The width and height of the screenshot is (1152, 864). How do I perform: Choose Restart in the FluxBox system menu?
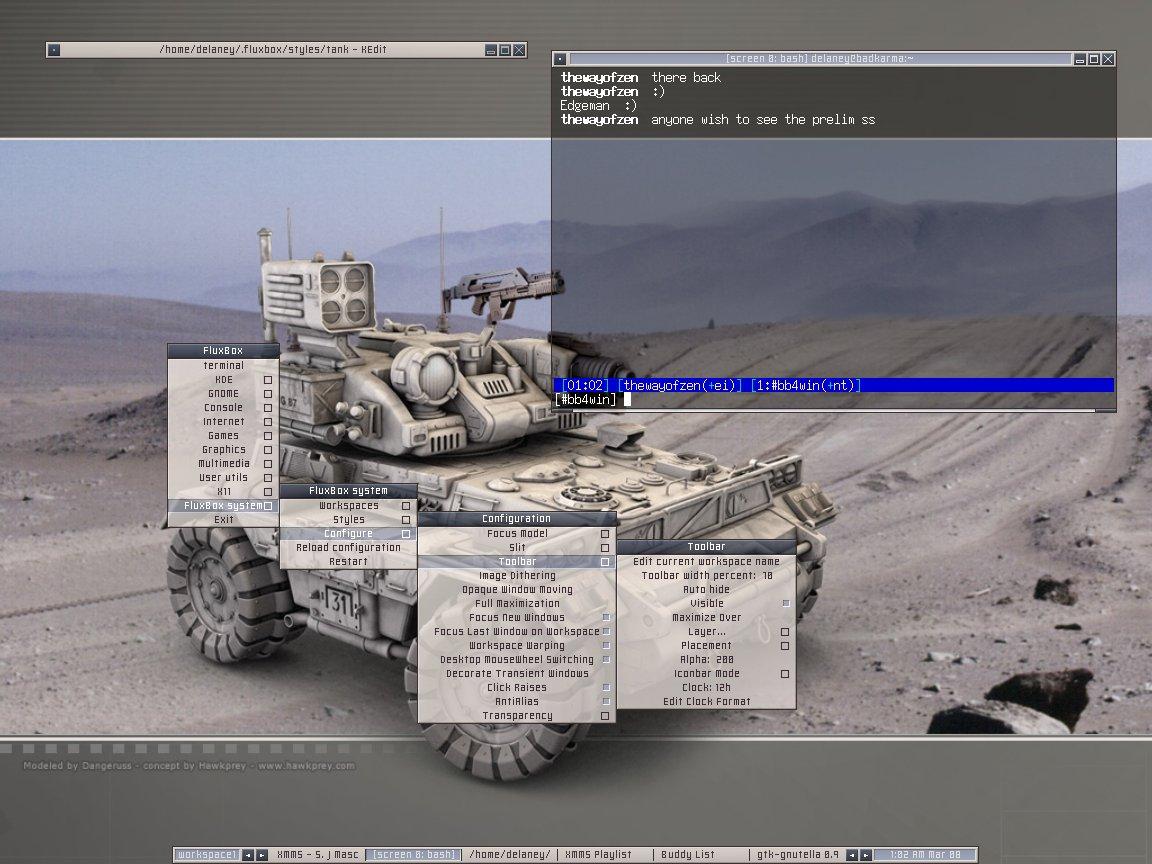348,561
